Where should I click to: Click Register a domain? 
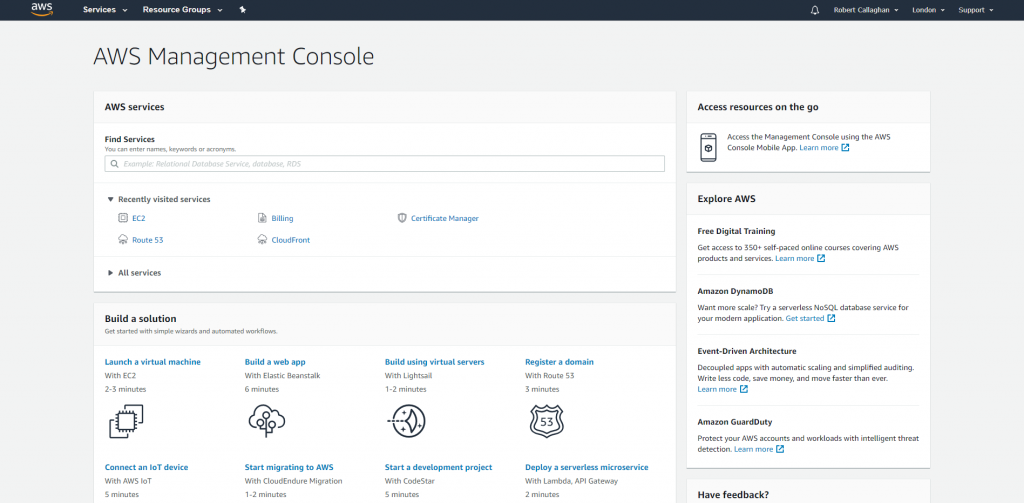pos(559,362)
